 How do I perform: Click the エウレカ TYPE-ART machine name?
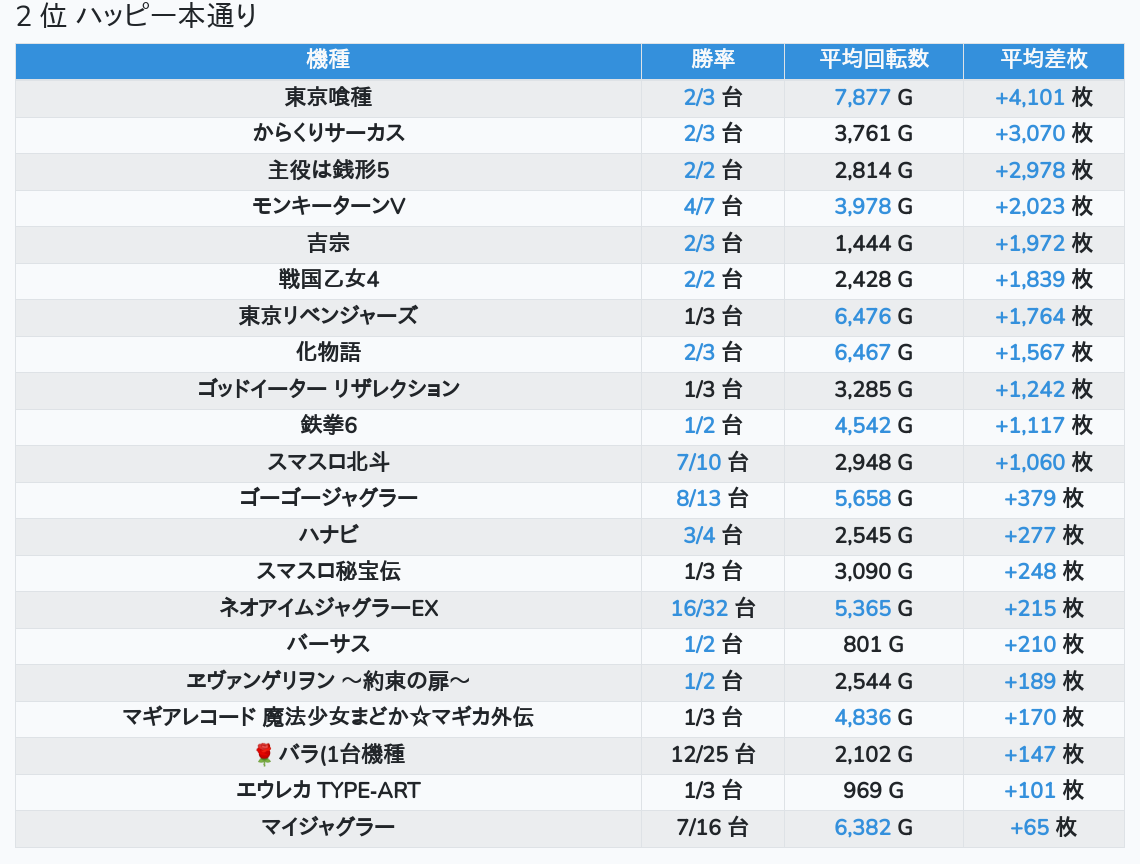point(328,790)
